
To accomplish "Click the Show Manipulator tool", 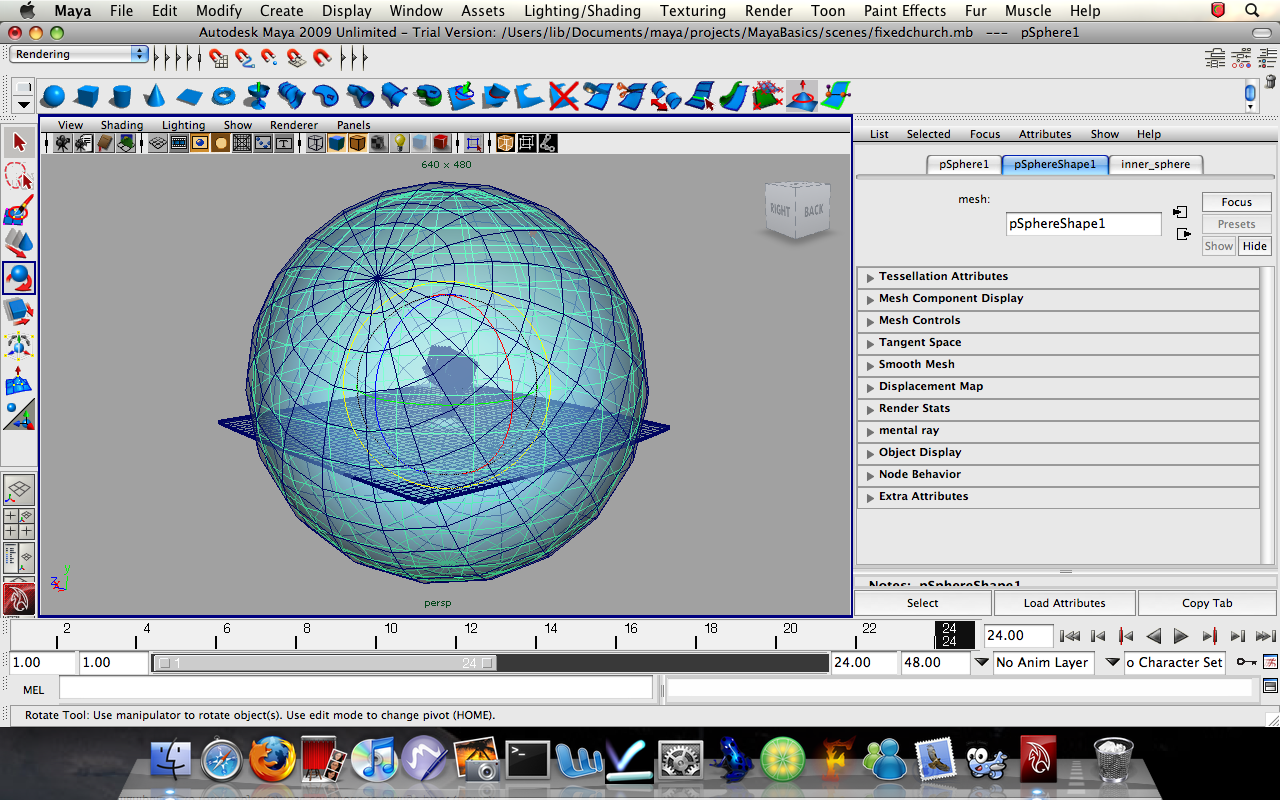I will (x=19, y=414).
